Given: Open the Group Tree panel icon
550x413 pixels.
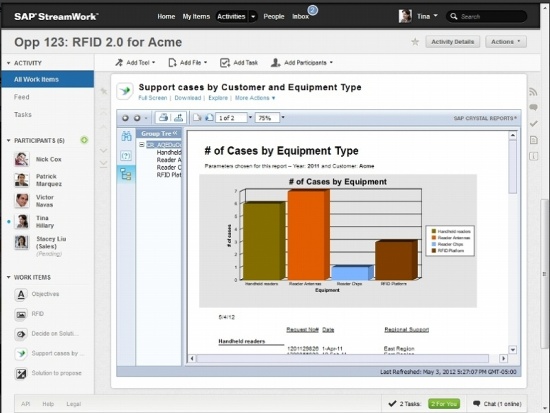Looking at the screenshot, I should (x=126, y=174).
